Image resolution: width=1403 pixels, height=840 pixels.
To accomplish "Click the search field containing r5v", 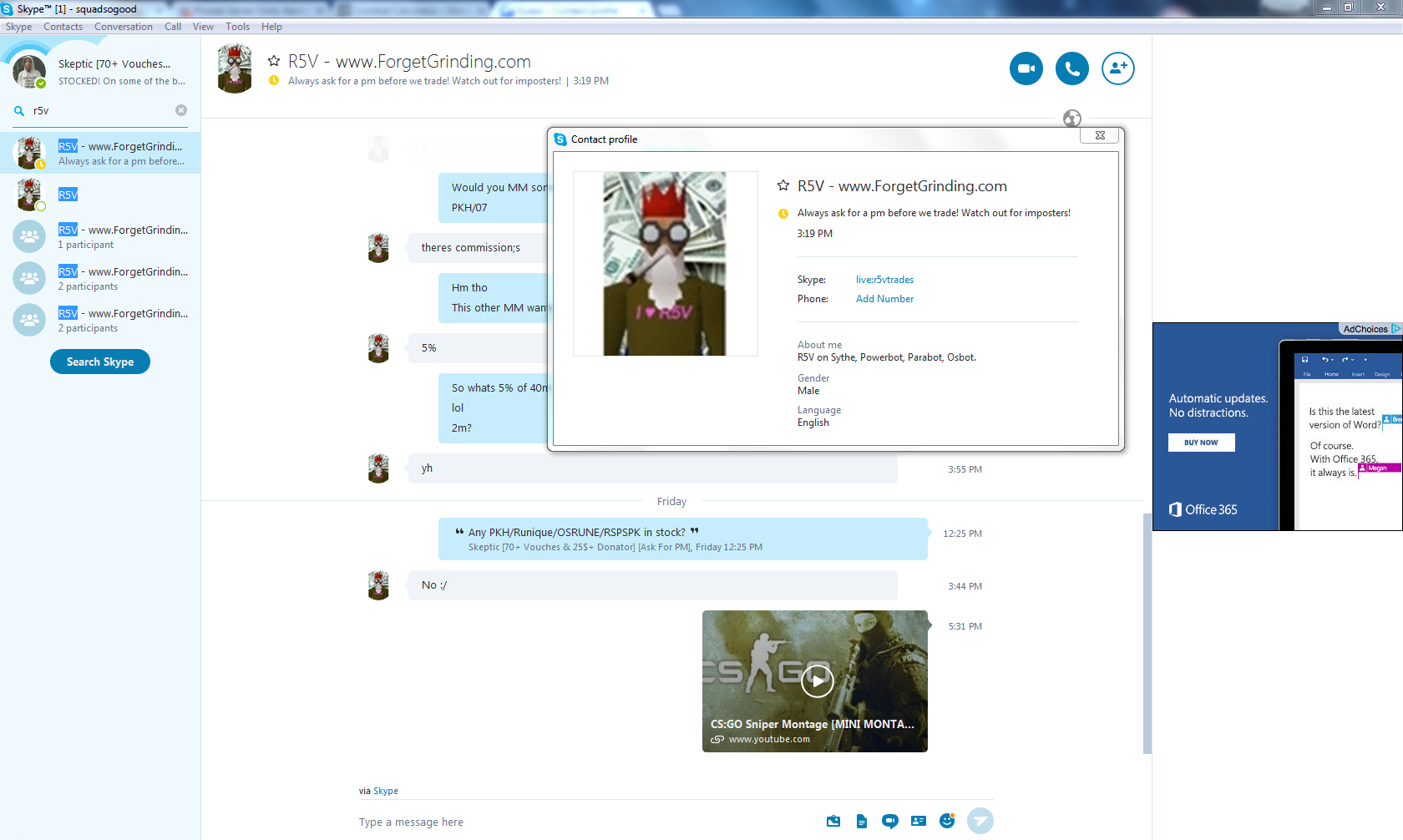I will click(x=100, y=110).
